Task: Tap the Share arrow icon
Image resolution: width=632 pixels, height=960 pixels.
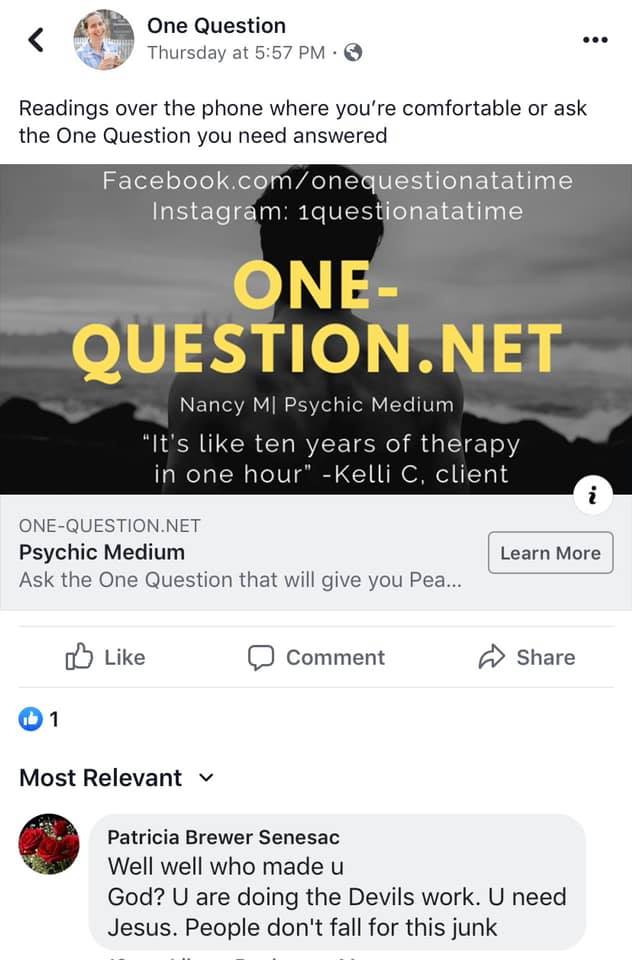Action: click(x=491, y=657)
